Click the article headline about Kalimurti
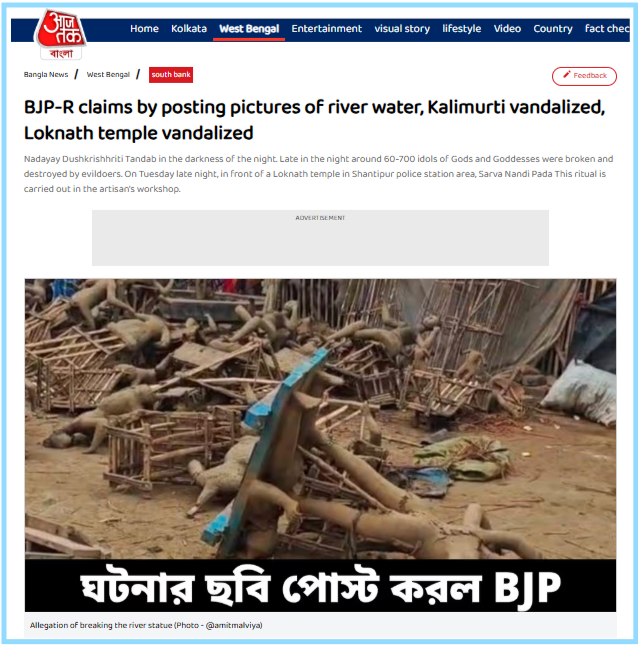Viewport: 638px width, 645px height. [x=314, y=120]
